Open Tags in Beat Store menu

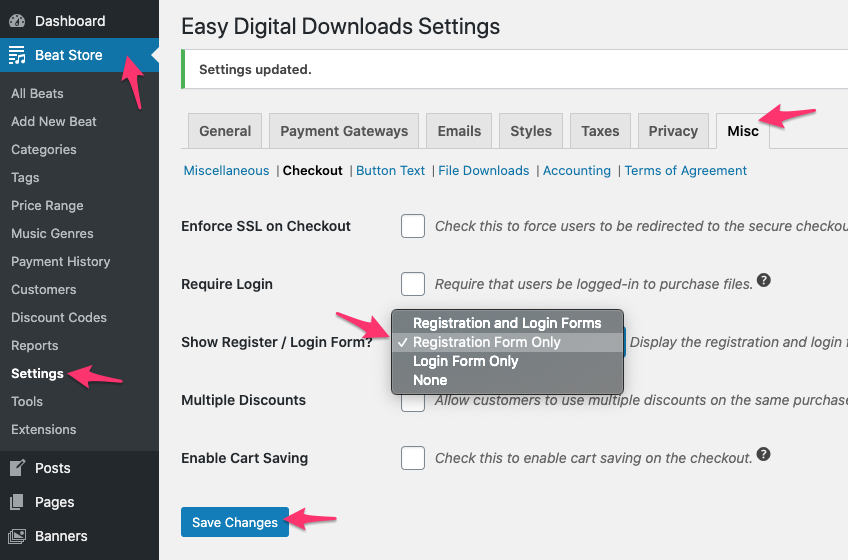(x=25, y=177)
